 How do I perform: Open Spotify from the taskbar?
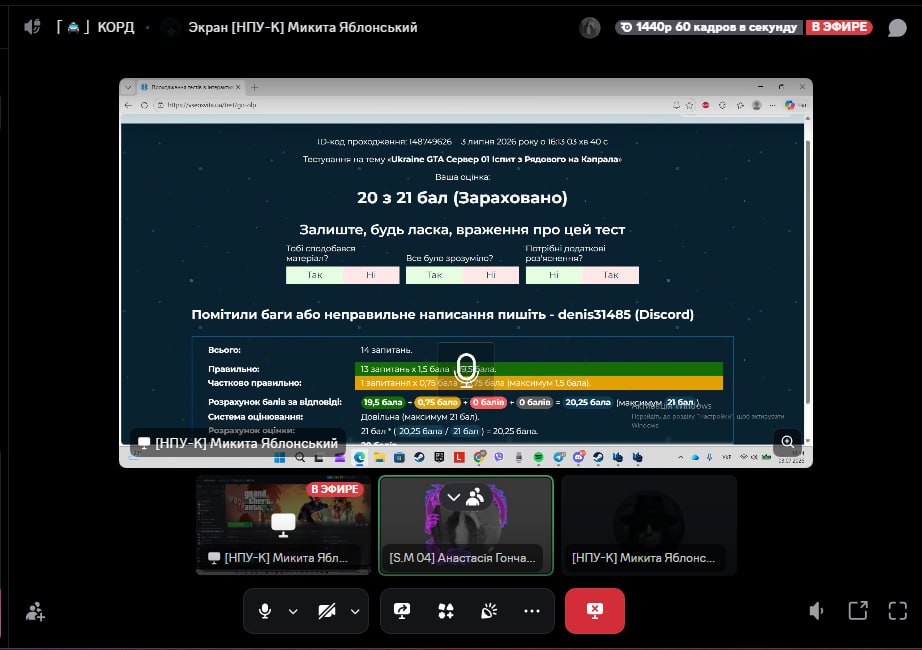(538, 458)
